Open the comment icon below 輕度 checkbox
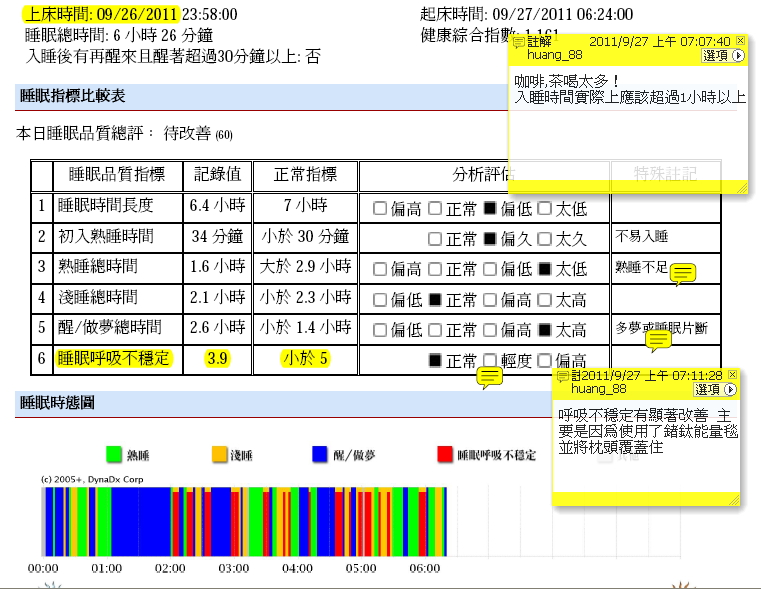This screenshot has height=589, width=761. click(489, 377)
